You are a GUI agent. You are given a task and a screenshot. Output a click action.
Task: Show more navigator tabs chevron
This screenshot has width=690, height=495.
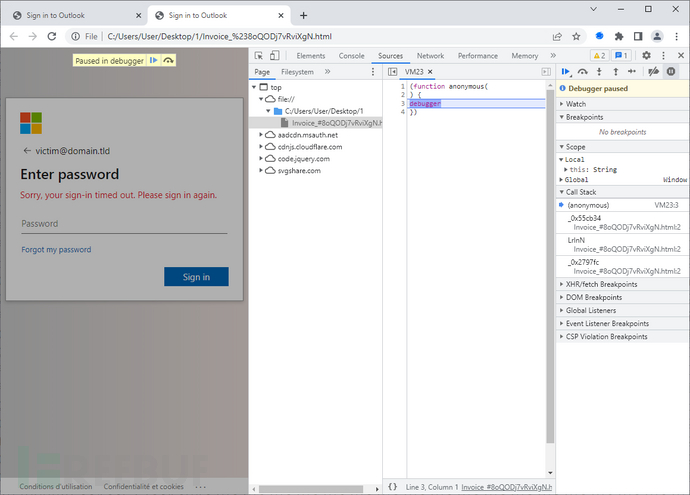[327, 72]
